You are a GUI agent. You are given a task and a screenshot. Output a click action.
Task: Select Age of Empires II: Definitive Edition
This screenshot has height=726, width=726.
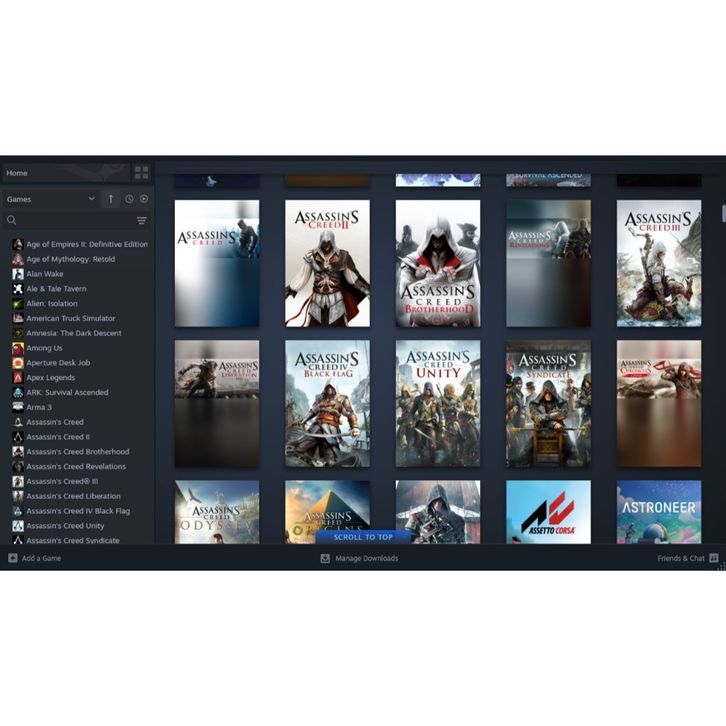[x=80, y=244]
